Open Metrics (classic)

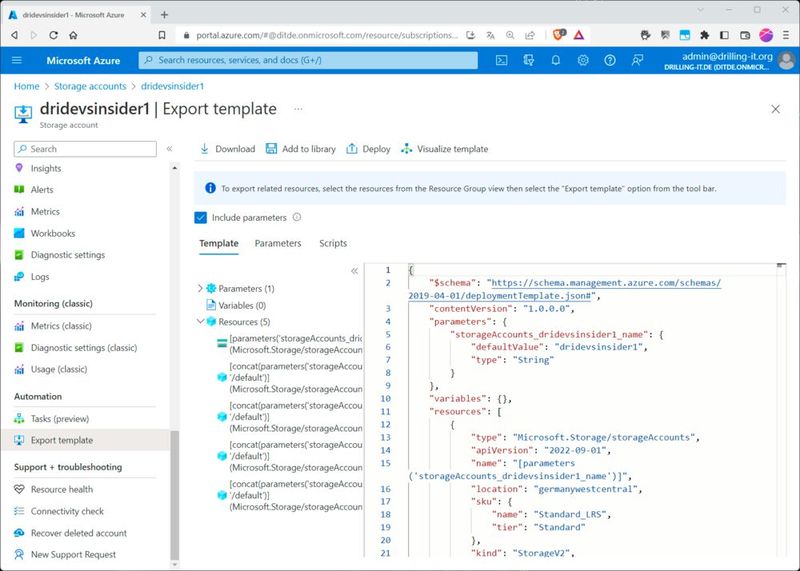61,326
